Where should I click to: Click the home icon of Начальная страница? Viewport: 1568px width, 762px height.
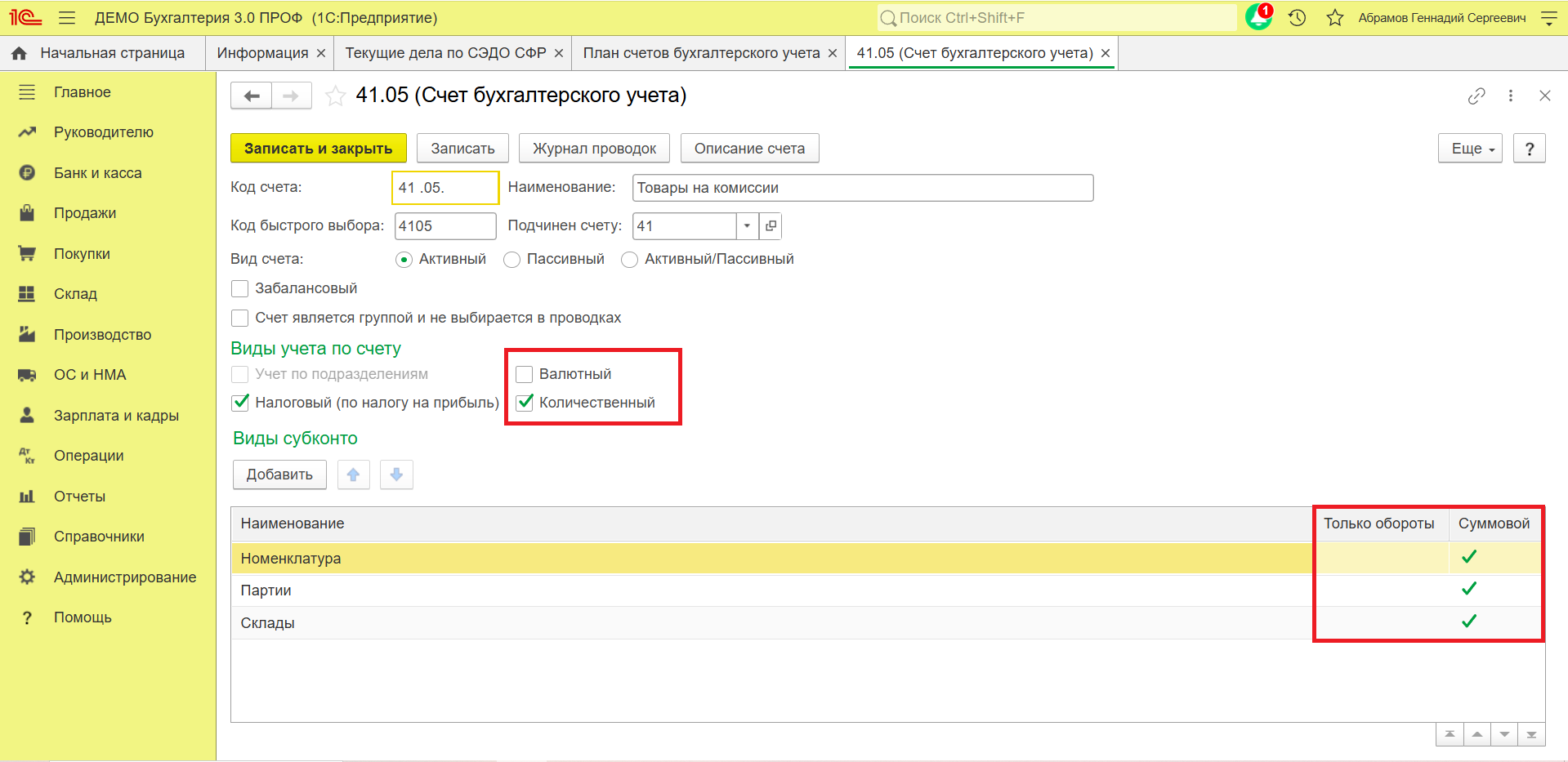(x=20, y=53)
